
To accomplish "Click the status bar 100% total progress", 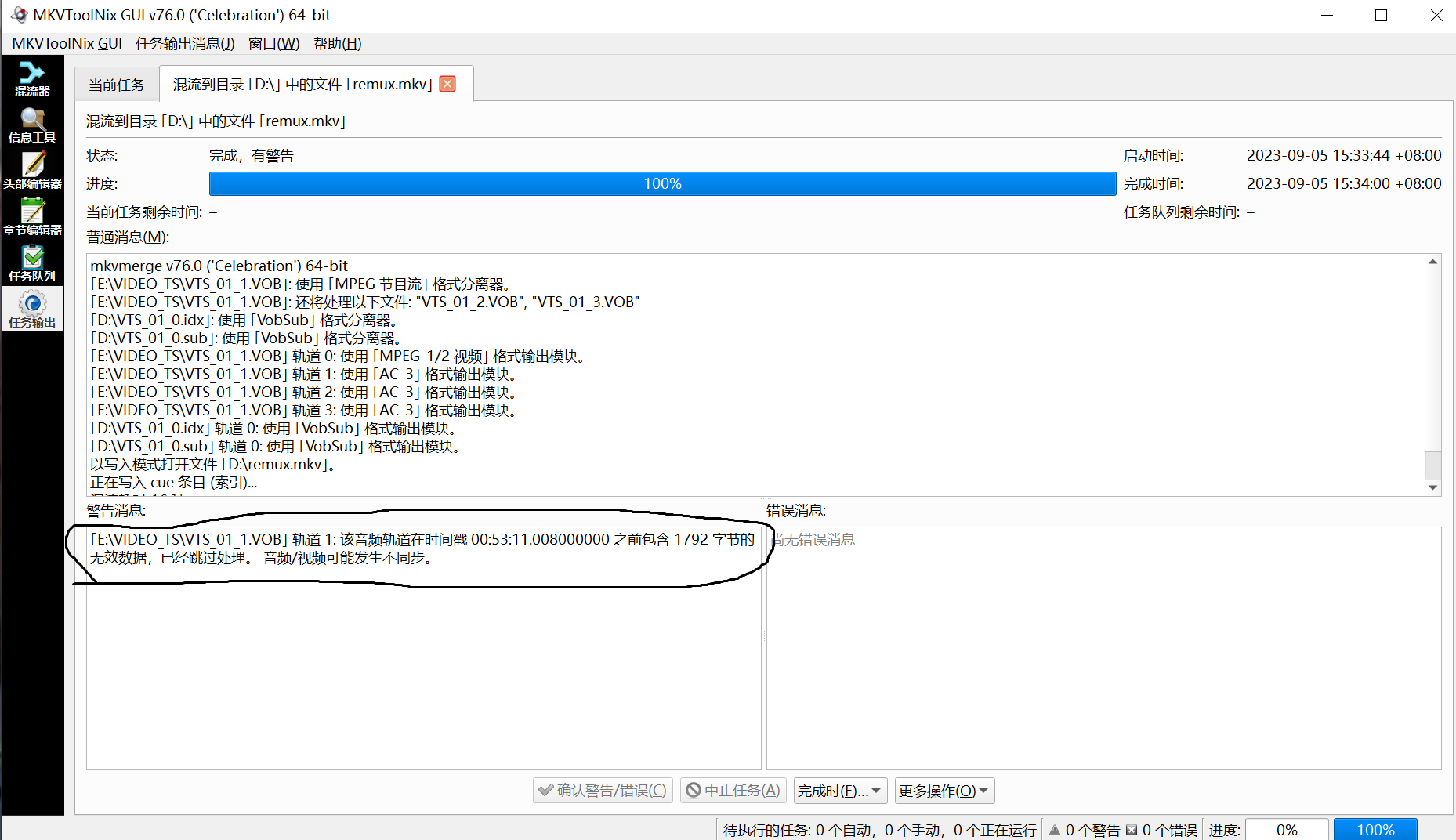I will tap(1375, 830).
